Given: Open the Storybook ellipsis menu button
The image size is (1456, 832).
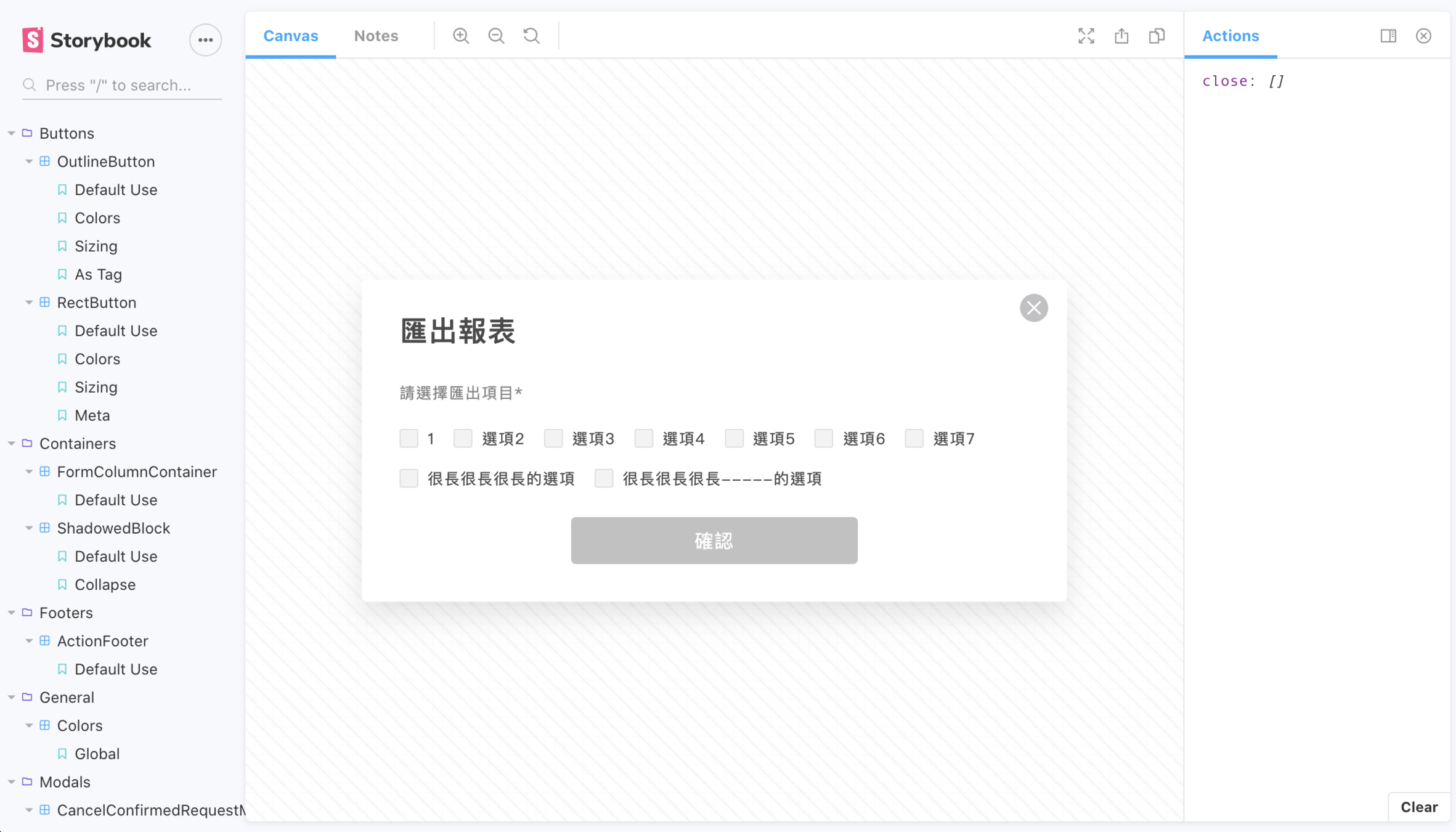Looking at the screenshot, I should [205, 40].
